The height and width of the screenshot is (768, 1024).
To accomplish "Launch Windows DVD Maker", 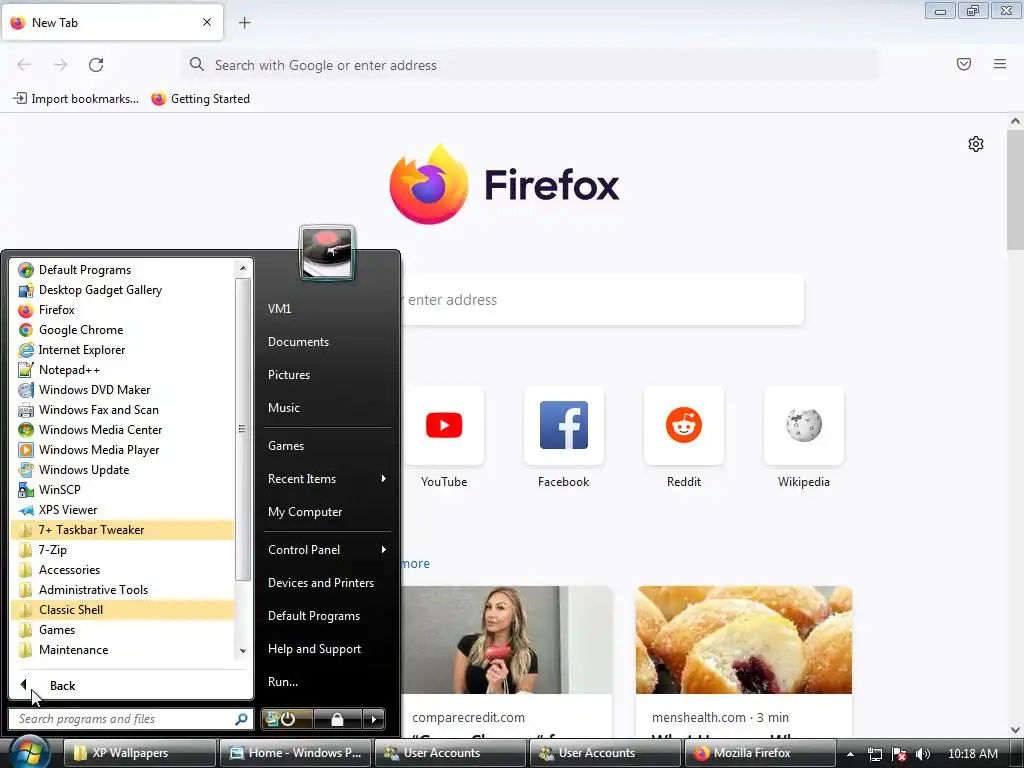I will pyautogui.click(x=122, y=390).
